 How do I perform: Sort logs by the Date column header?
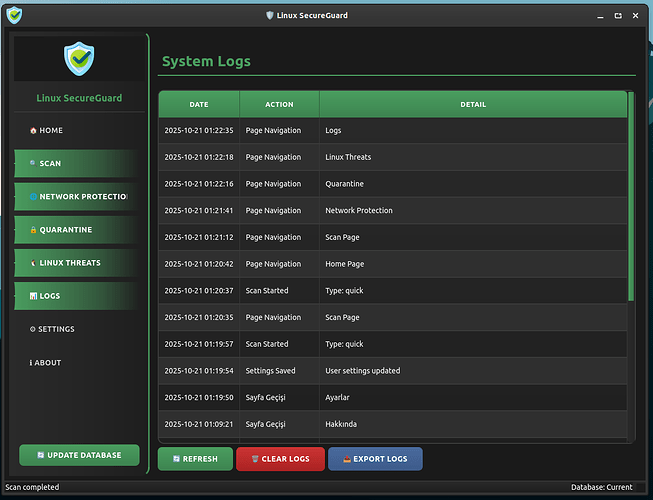coord(199,105)
